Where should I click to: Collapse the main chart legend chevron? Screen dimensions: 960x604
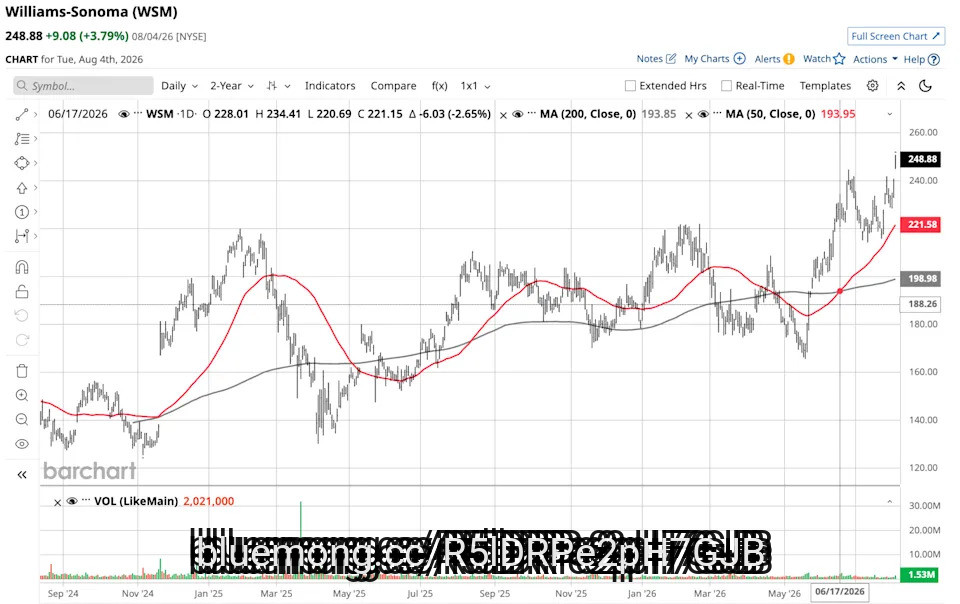click(x=890, y=114)
